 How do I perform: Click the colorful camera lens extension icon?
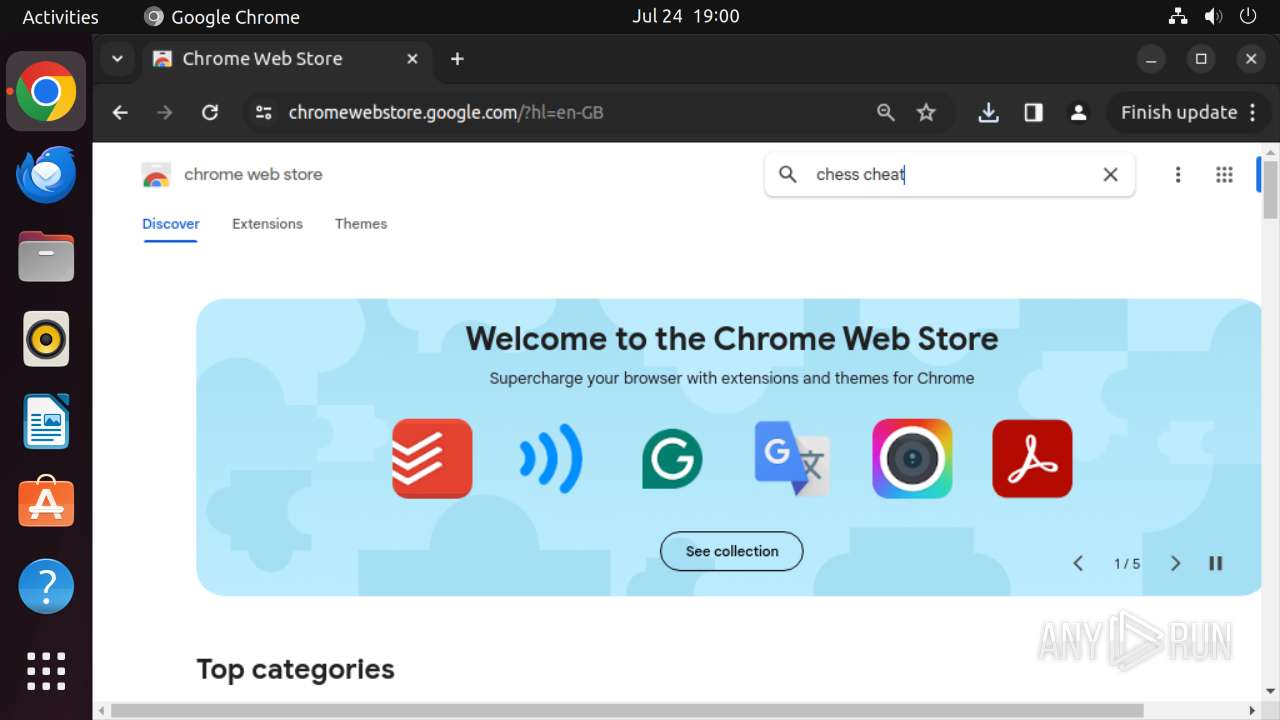[912, 458]
